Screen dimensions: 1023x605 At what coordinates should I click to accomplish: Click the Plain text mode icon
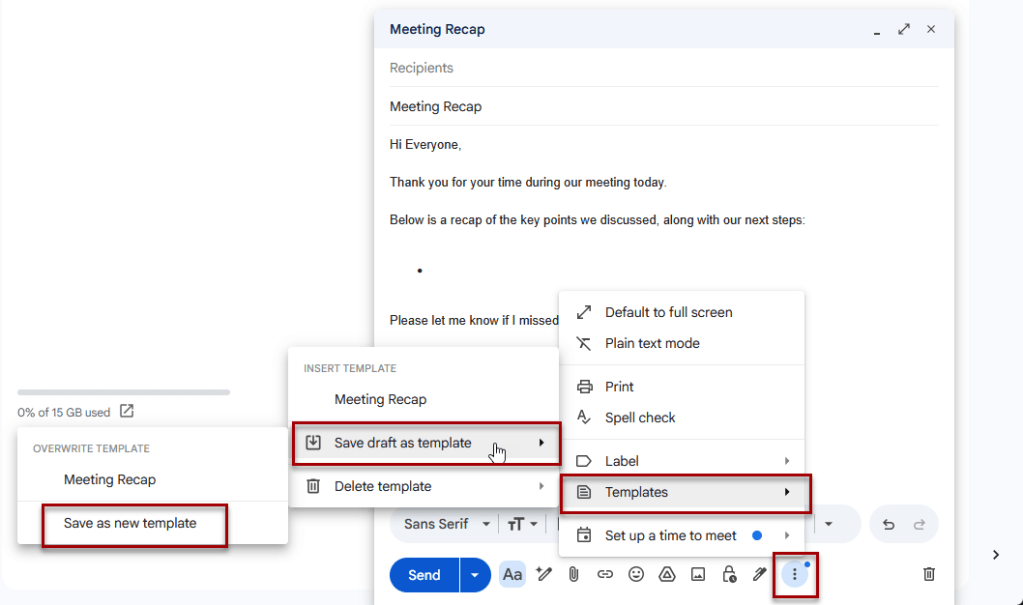tap(584, 343)
